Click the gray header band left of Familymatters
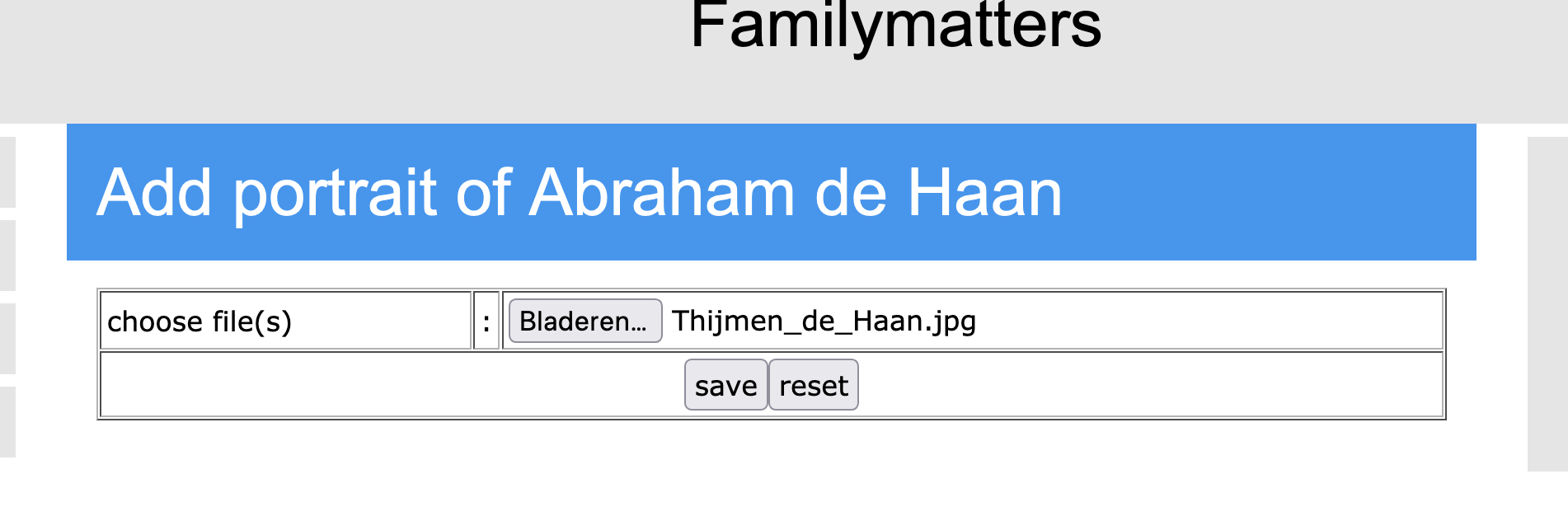The image size is (1568, 521). click(330, 58)
